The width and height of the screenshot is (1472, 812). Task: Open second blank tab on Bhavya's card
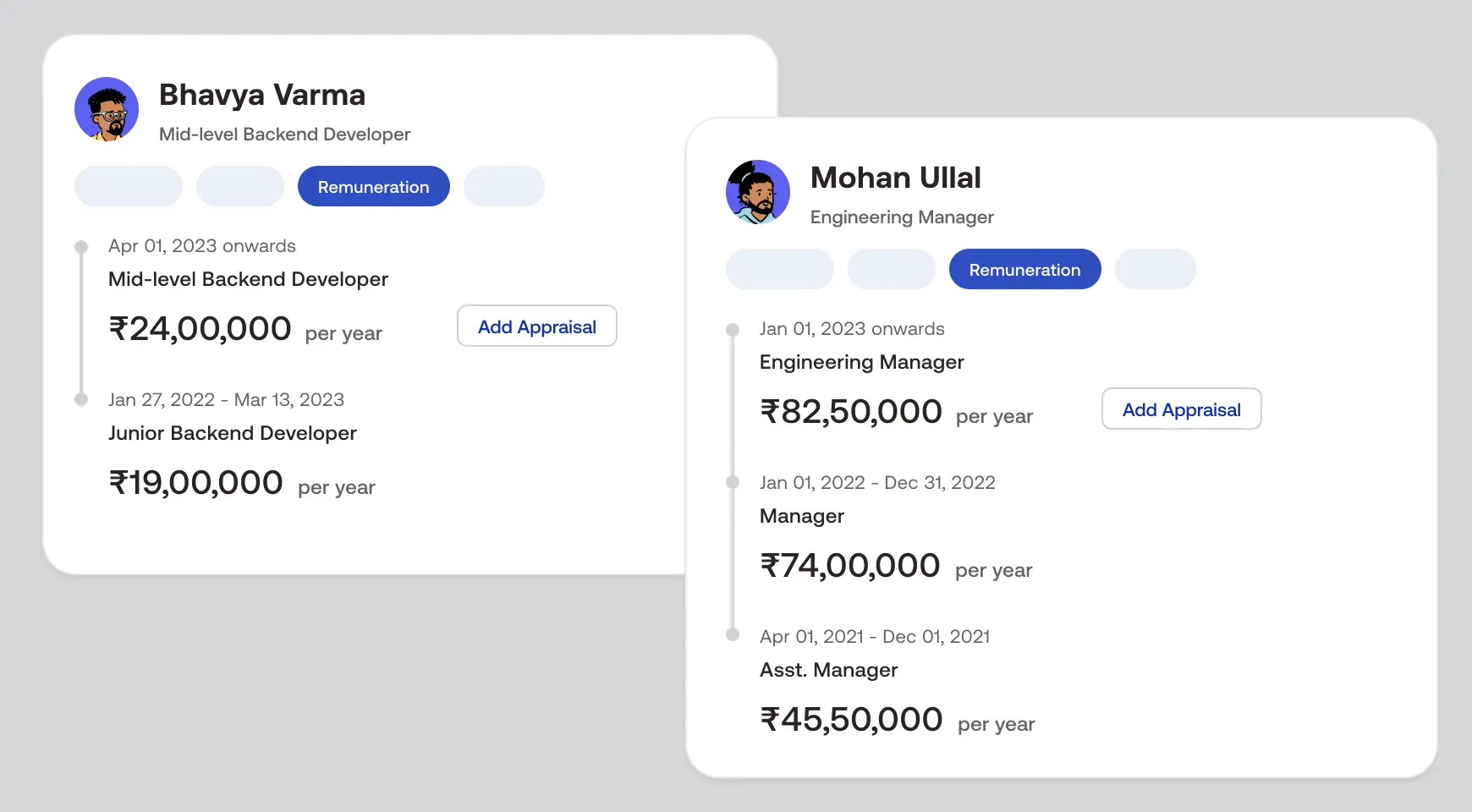tap(240, 187)
